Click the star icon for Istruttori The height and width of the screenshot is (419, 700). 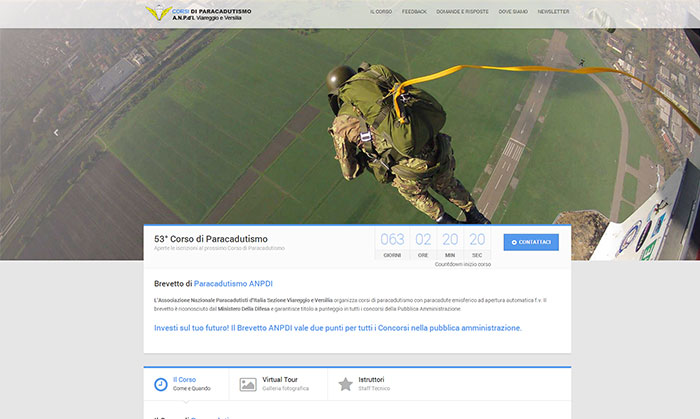pos(345,384)
